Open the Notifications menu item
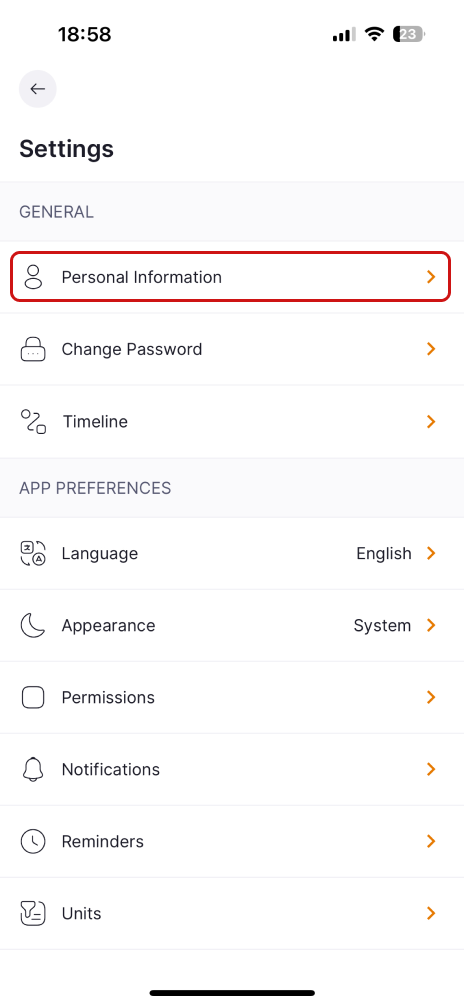This screenshot has height=1005, width=464. pos(232,769)
